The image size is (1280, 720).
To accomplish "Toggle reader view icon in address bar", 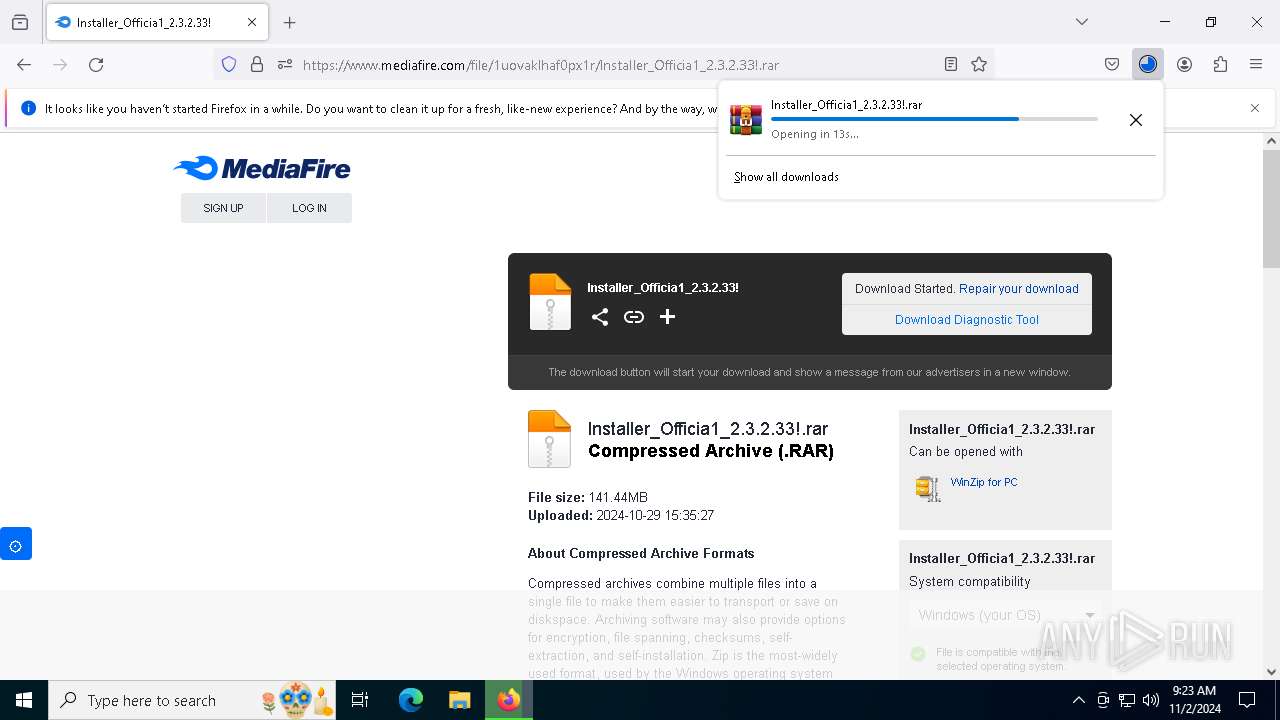I will point(951,64).
